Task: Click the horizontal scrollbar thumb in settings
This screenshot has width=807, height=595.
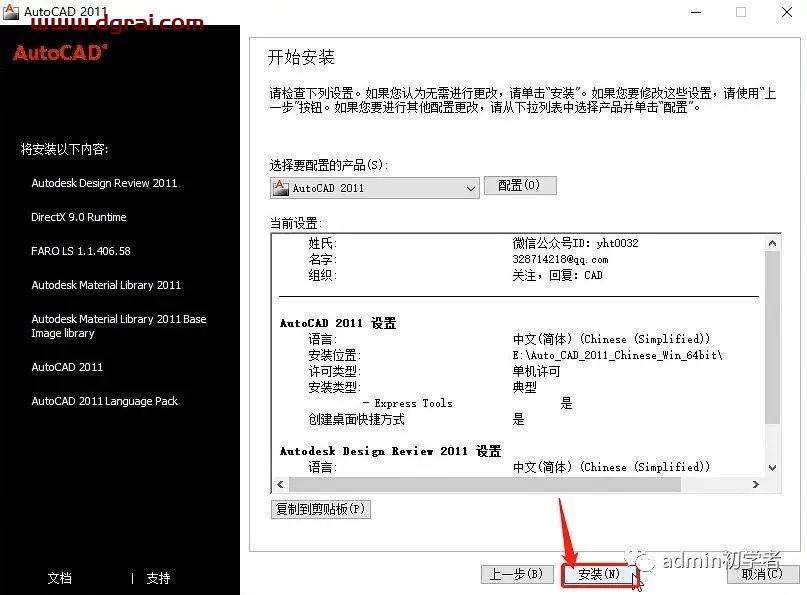Action: click(485, 484)
